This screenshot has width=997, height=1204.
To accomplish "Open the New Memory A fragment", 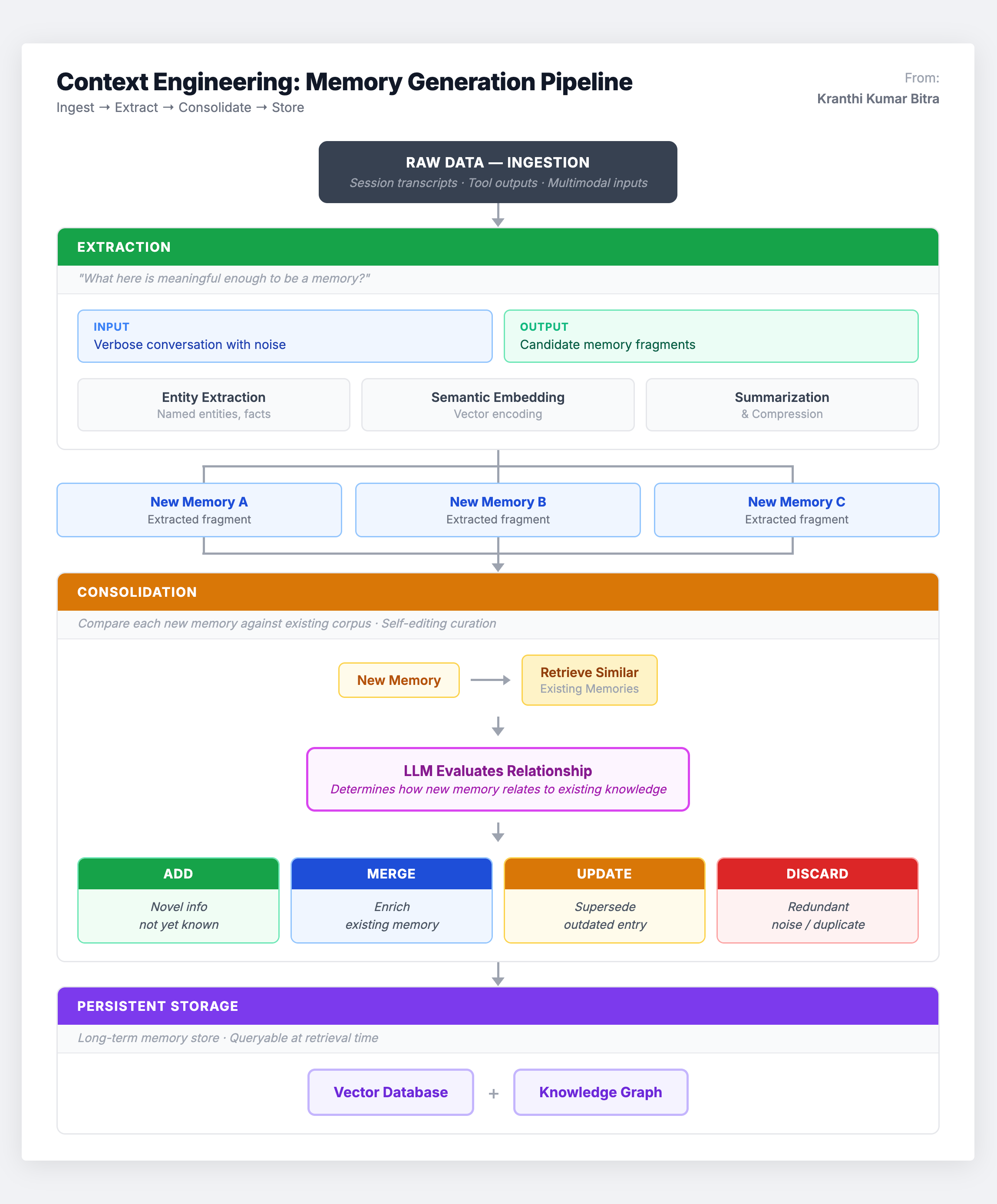I will click(199, 510).
